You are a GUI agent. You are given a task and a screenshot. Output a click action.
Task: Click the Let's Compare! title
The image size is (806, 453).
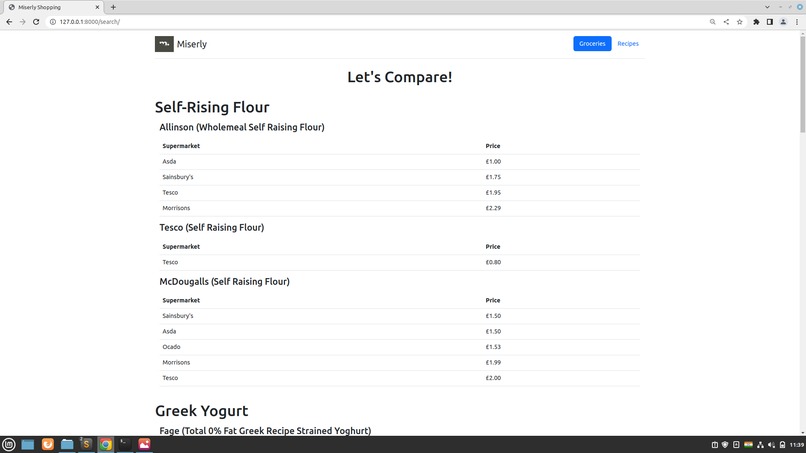coord(399,77)
